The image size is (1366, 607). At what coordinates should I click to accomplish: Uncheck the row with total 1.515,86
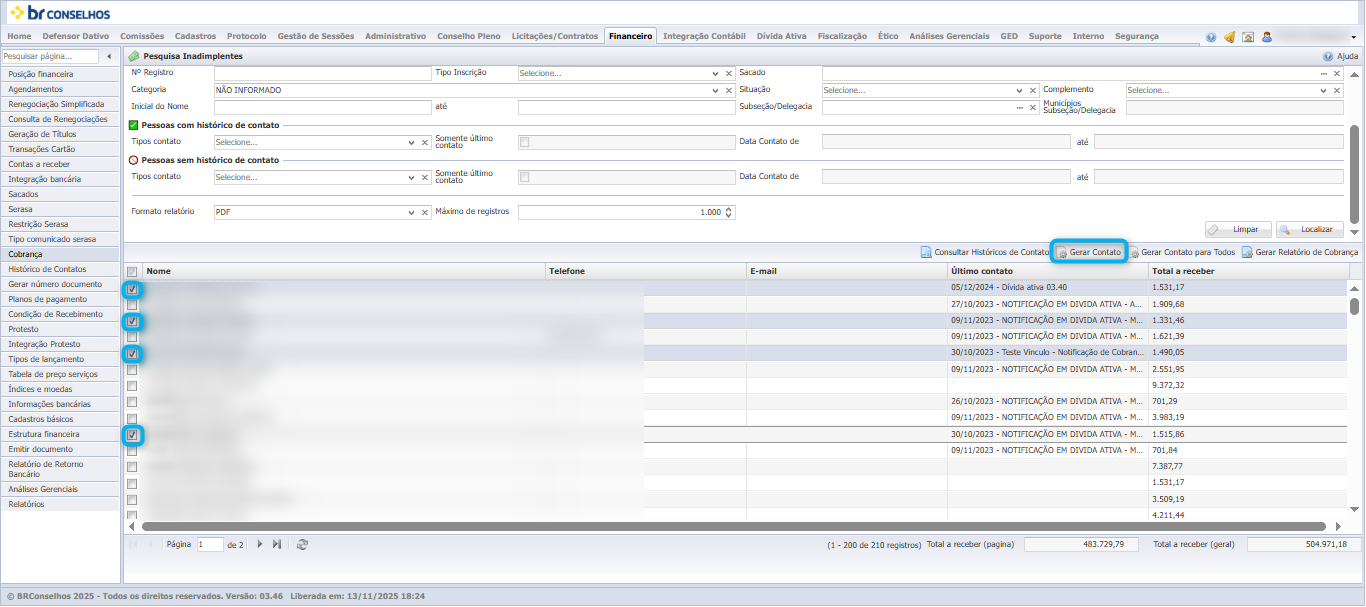tap(132, 435)
